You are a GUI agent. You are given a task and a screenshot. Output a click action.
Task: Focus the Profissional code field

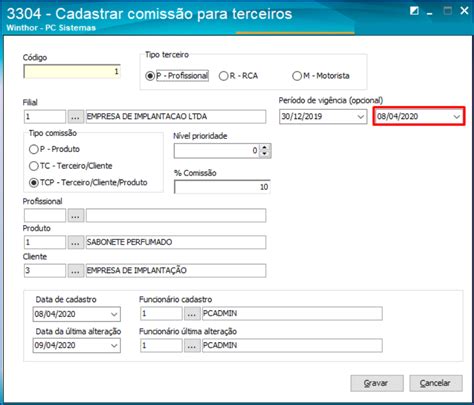tap(45, 215)
